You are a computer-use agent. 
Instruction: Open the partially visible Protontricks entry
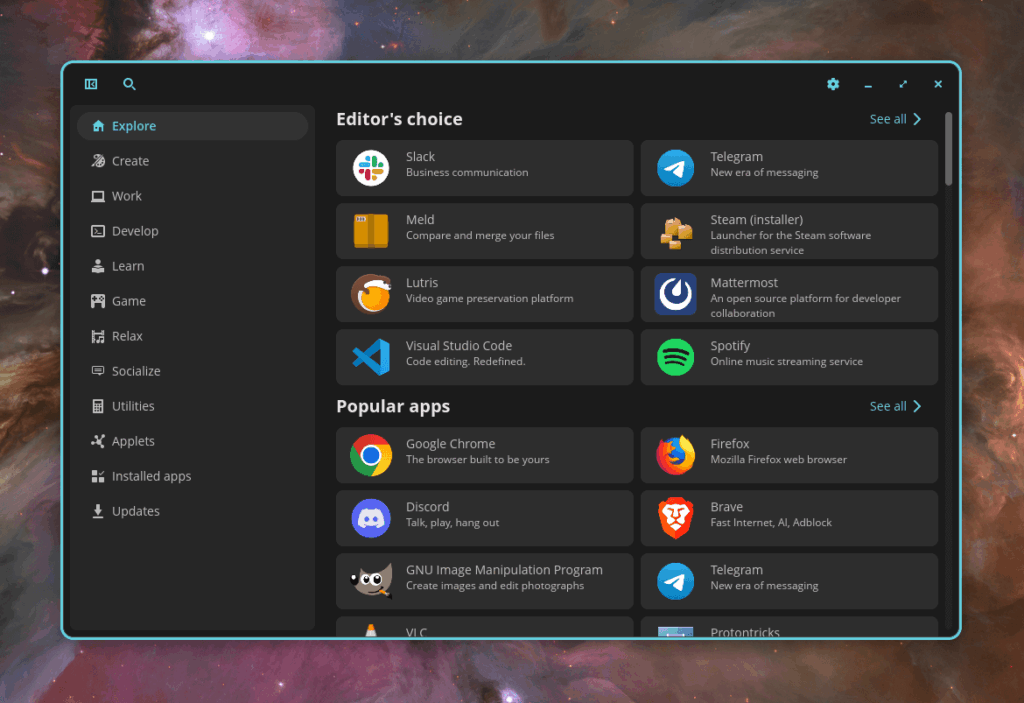tap(789, 627)
